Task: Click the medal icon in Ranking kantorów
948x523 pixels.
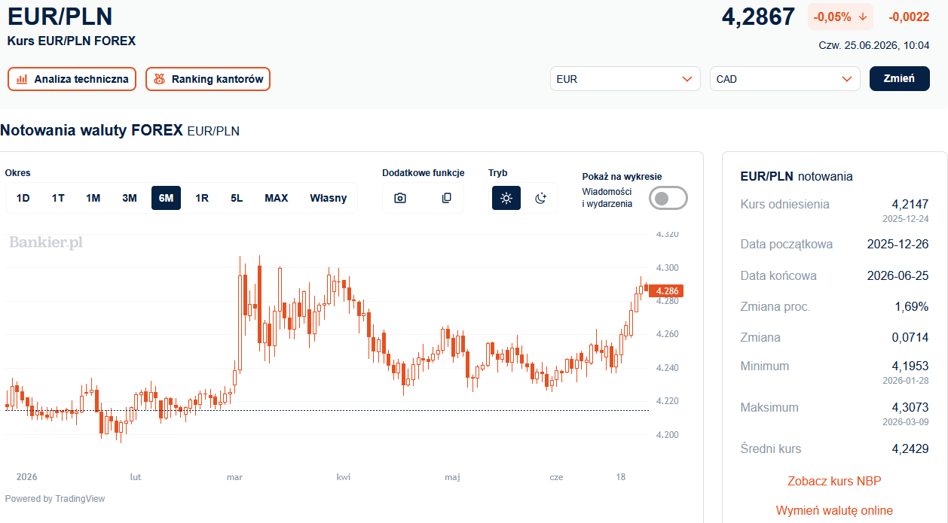Action: click(159, 79)
